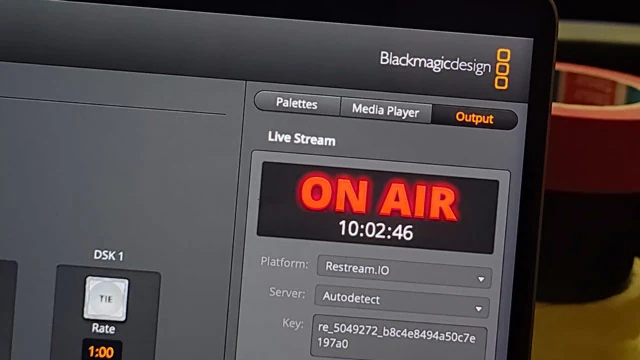This screenshot has width=640, height=360.
Task: Click the DSK 1 rate value 1:00
Action: coord(101,351)
